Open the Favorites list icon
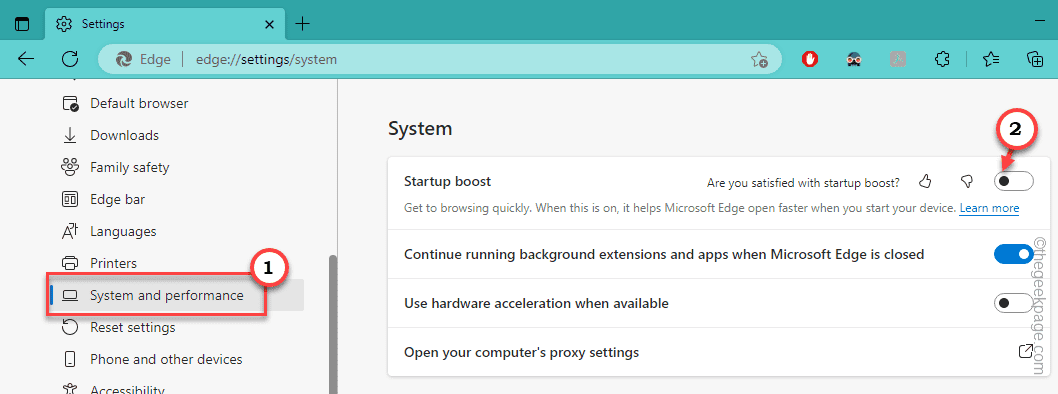The height and width of the screenshot is (394, 1058). (991, 59)
